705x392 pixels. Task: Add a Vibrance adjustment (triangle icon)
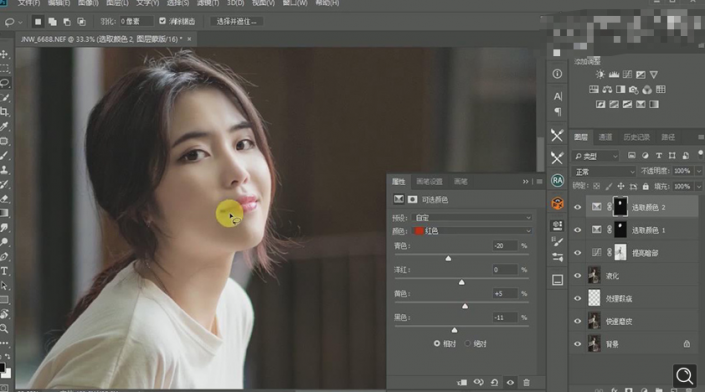click(654, 75)
